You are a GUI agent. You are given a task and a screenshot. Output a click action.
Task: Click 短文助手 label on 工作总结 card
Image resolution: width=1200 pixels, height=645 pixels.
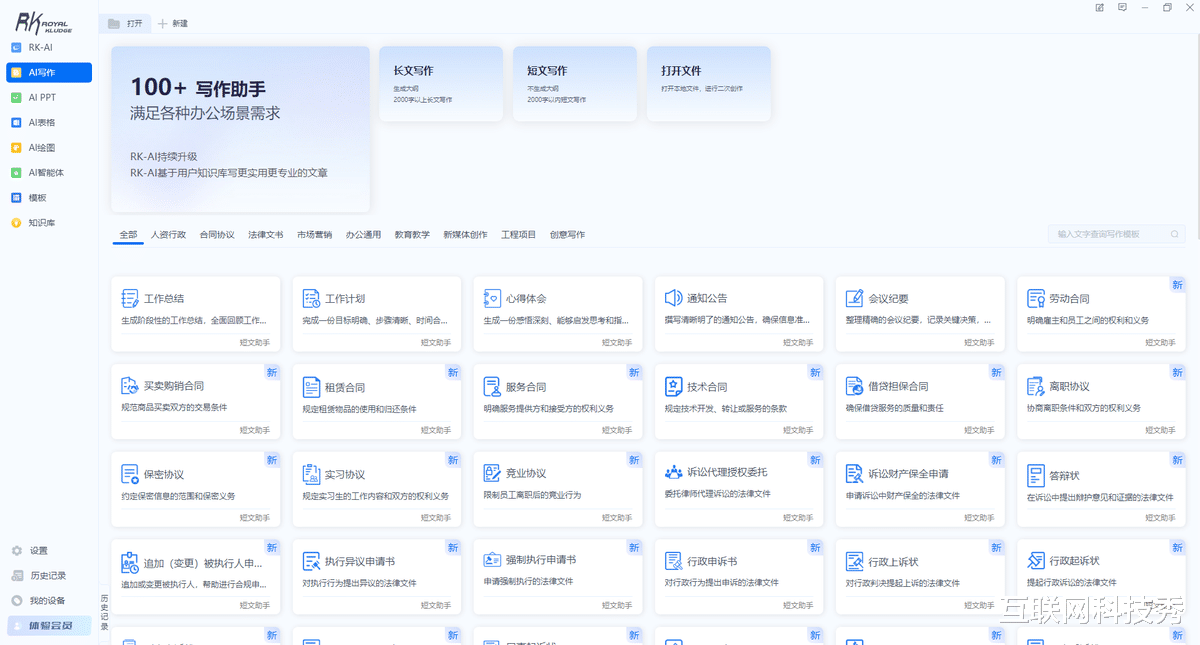coord(255,342)
